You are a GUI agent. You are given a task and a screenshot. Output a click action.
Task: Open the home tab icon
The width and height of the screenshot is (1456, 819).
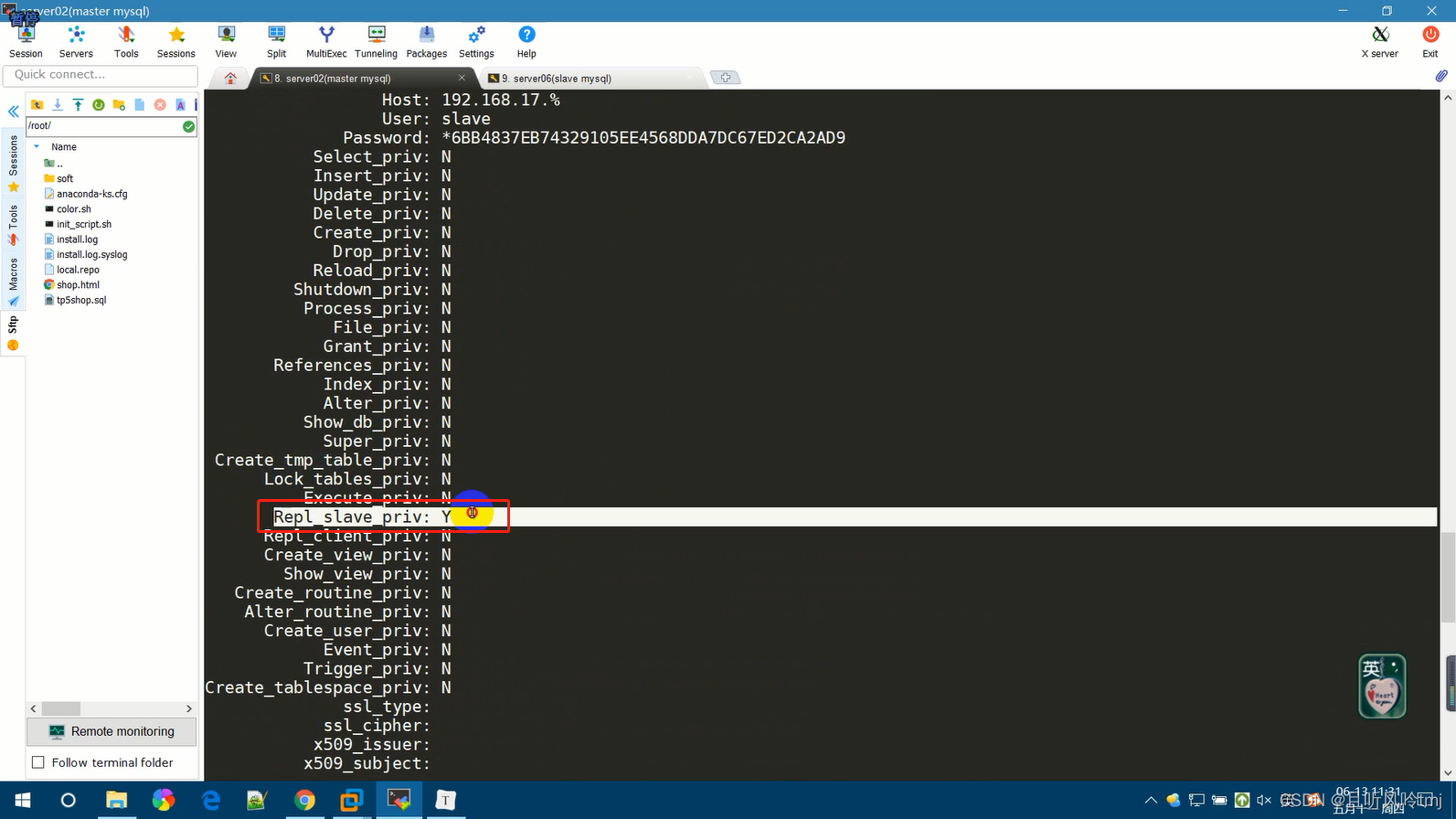(230, 78)
